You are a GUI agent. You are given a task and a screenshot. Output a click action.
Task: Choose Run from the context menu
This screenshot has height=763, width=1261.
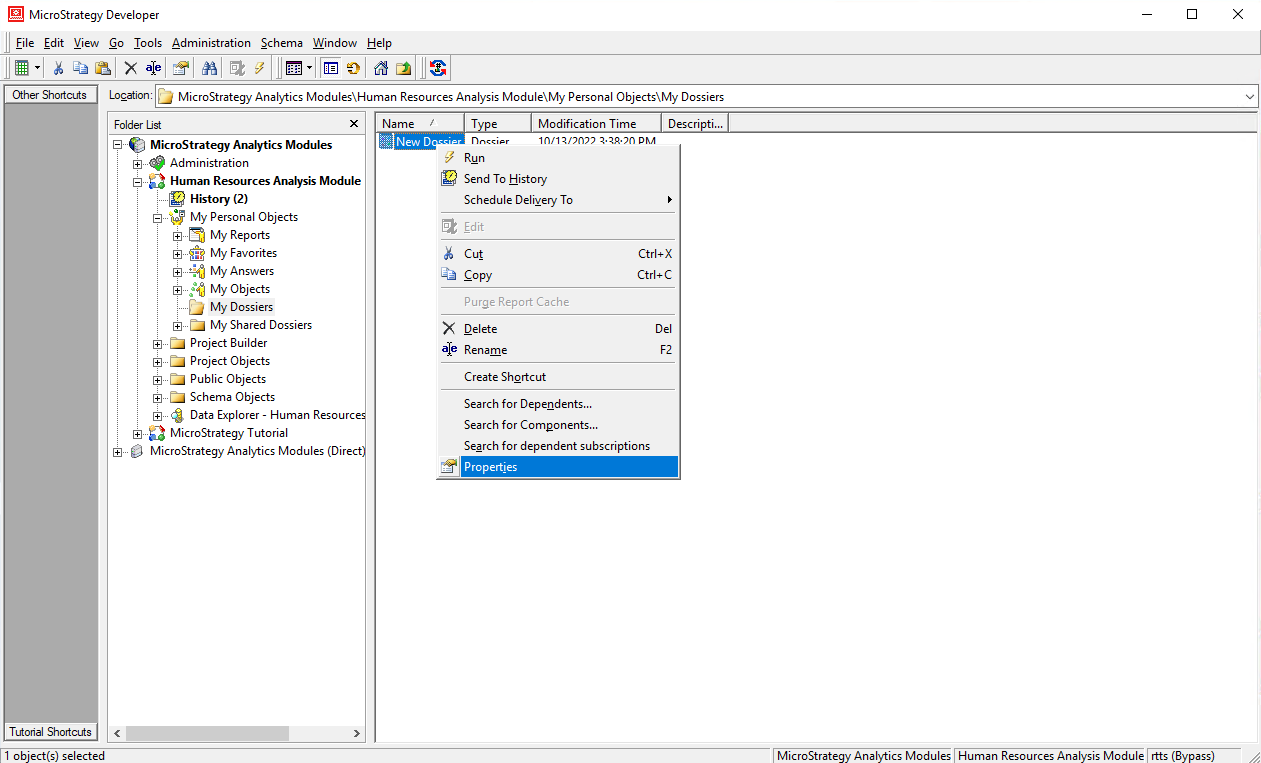558,158
